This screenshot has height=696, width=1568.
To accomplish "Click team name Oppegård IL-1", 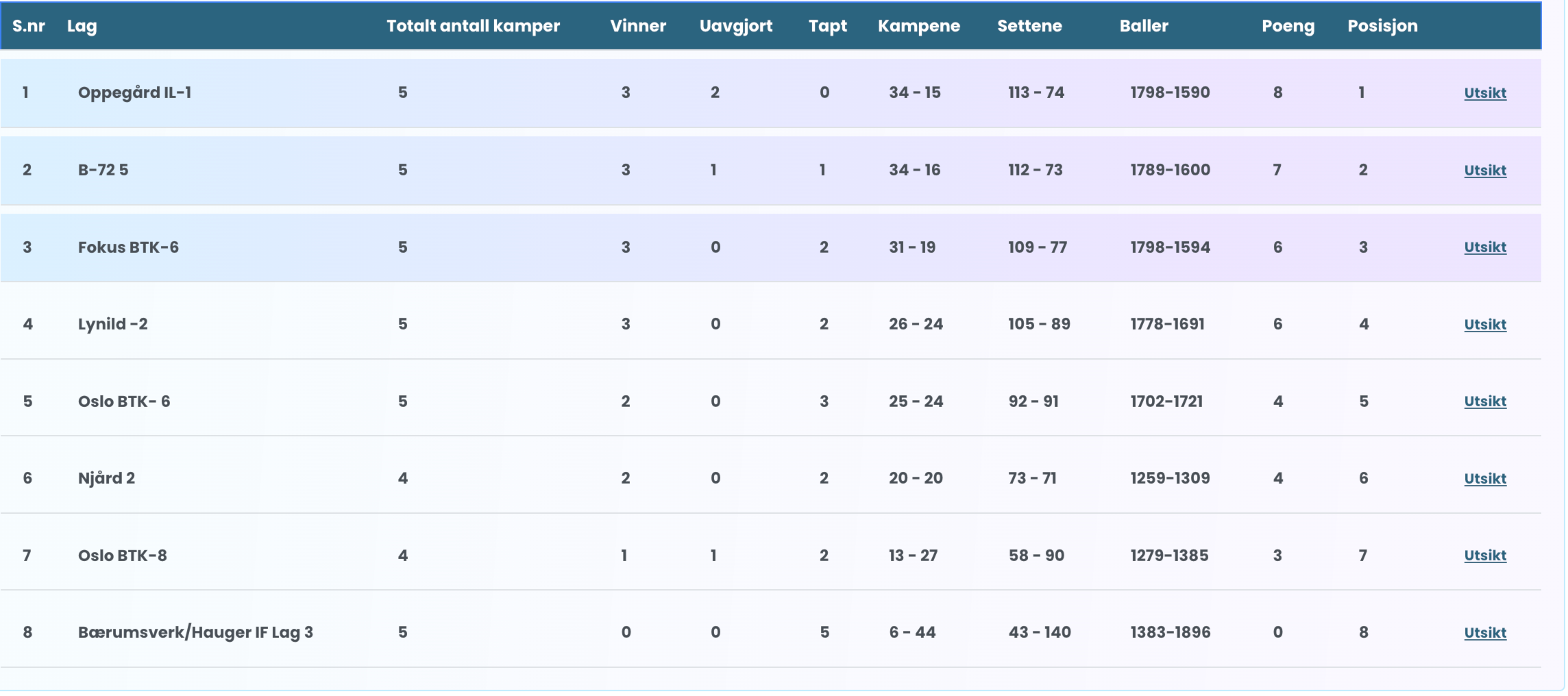I will [134, 92].
